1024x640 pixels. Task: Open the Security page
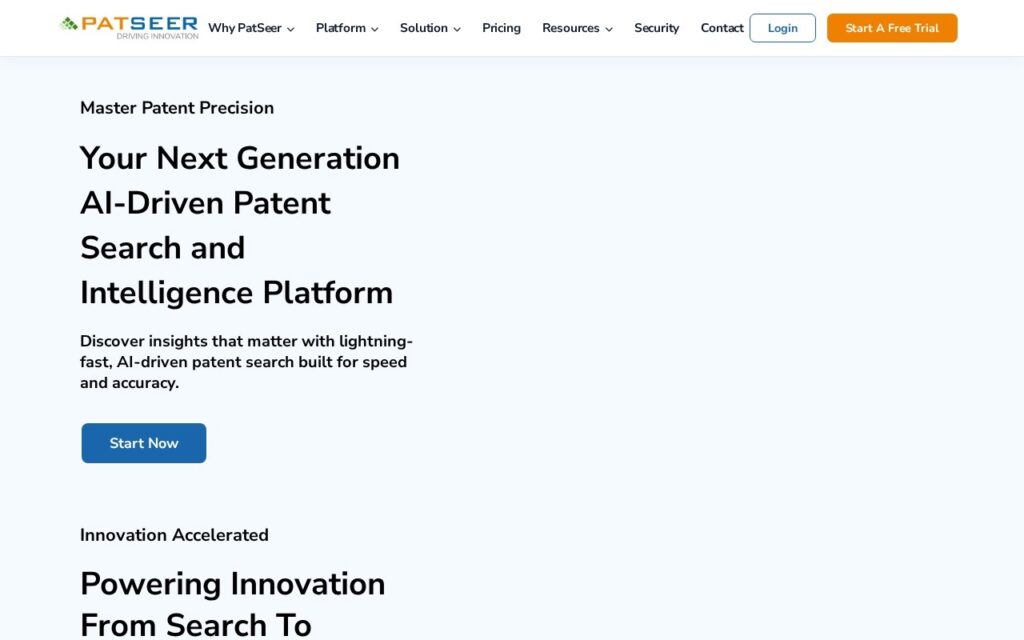(656, 28)
